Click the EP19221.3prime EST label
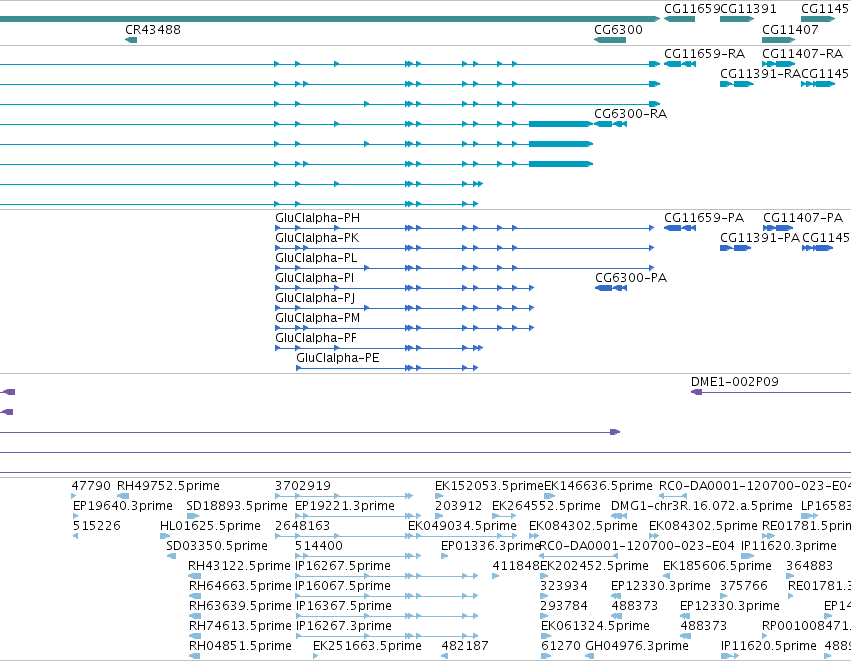The image size is (851, 661). tap(345, 506)
